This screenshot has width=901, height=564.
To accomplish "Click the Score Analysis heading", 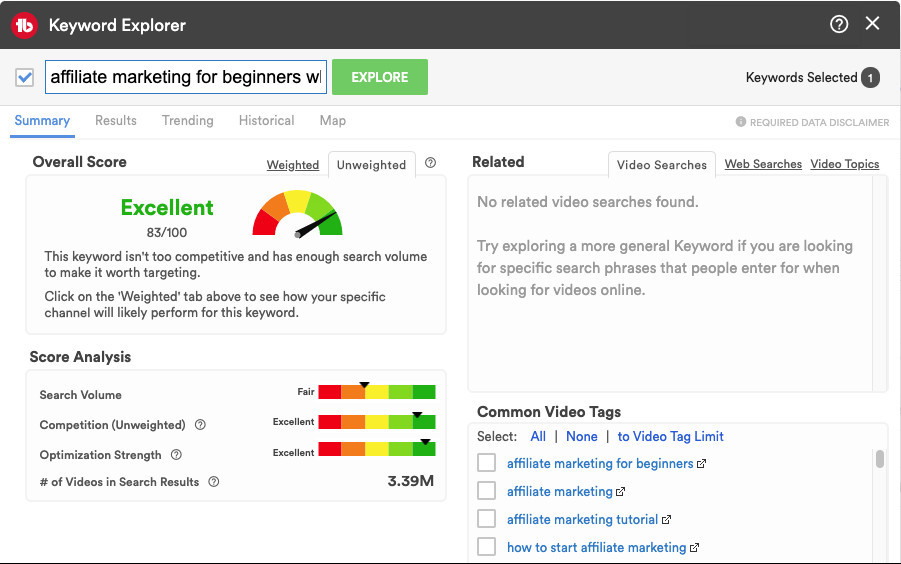I will point(80,357).
